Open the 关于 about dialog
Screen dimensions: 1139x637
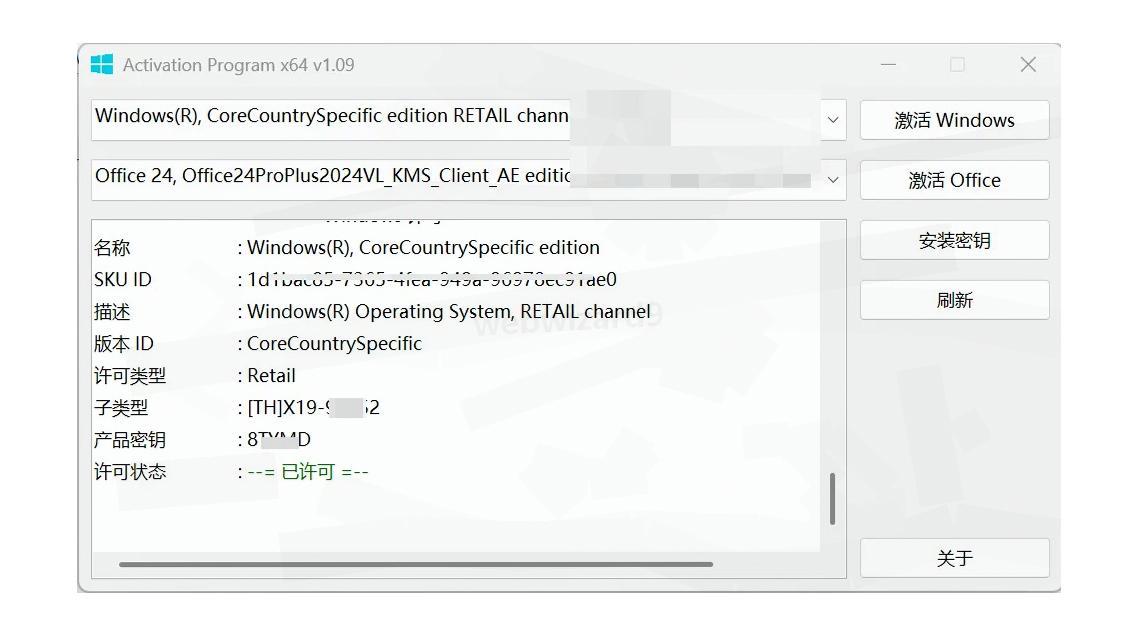coord(954,558)
